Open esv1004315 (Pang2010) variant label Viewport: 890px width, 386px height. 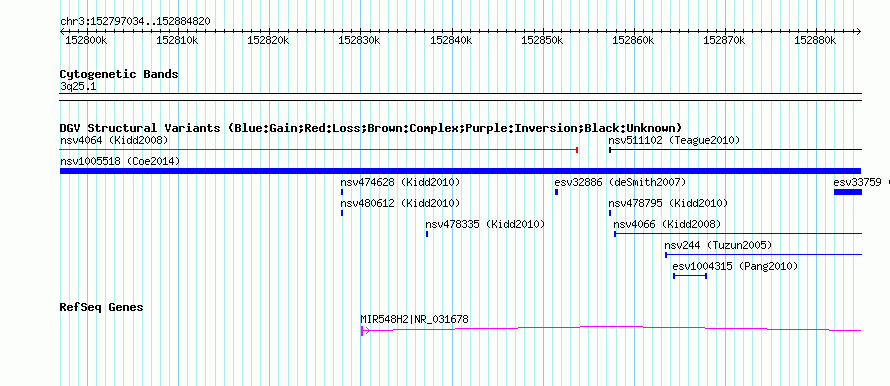[x=735, y=266]
